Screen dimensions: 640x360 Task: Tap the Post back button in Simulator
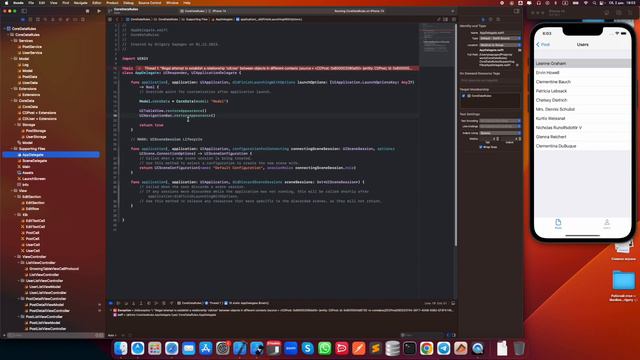click(x=543, y=44)
